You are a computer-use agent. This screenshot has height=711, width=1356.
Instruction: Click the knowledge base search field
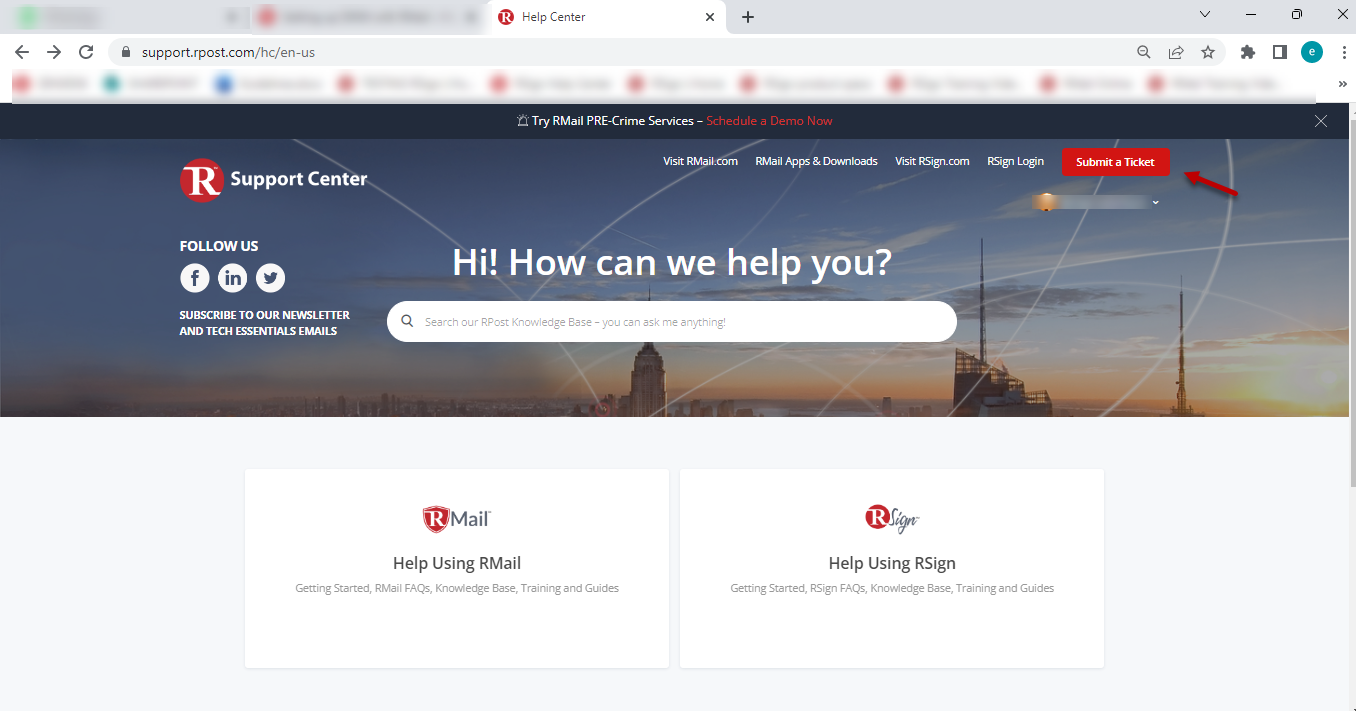click(672, 322)
